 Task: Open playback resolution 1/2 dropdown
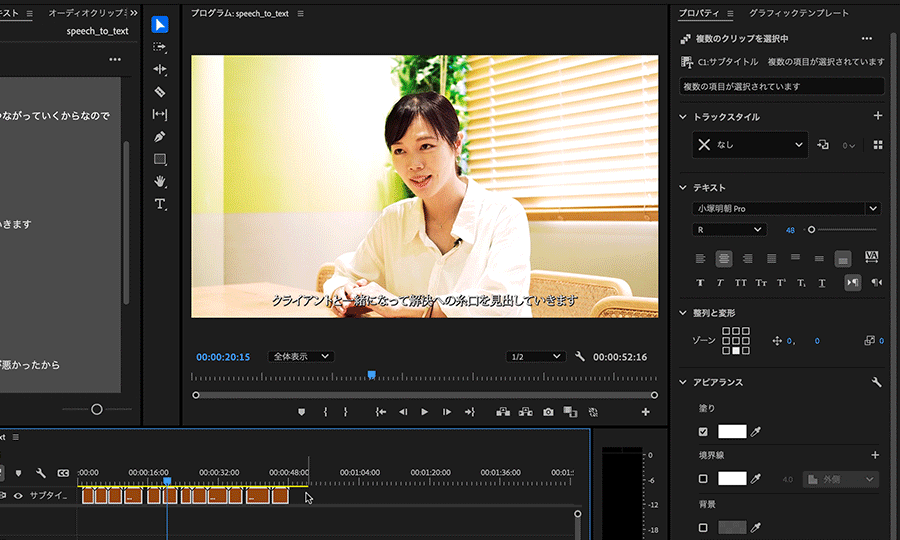point(536,356)
